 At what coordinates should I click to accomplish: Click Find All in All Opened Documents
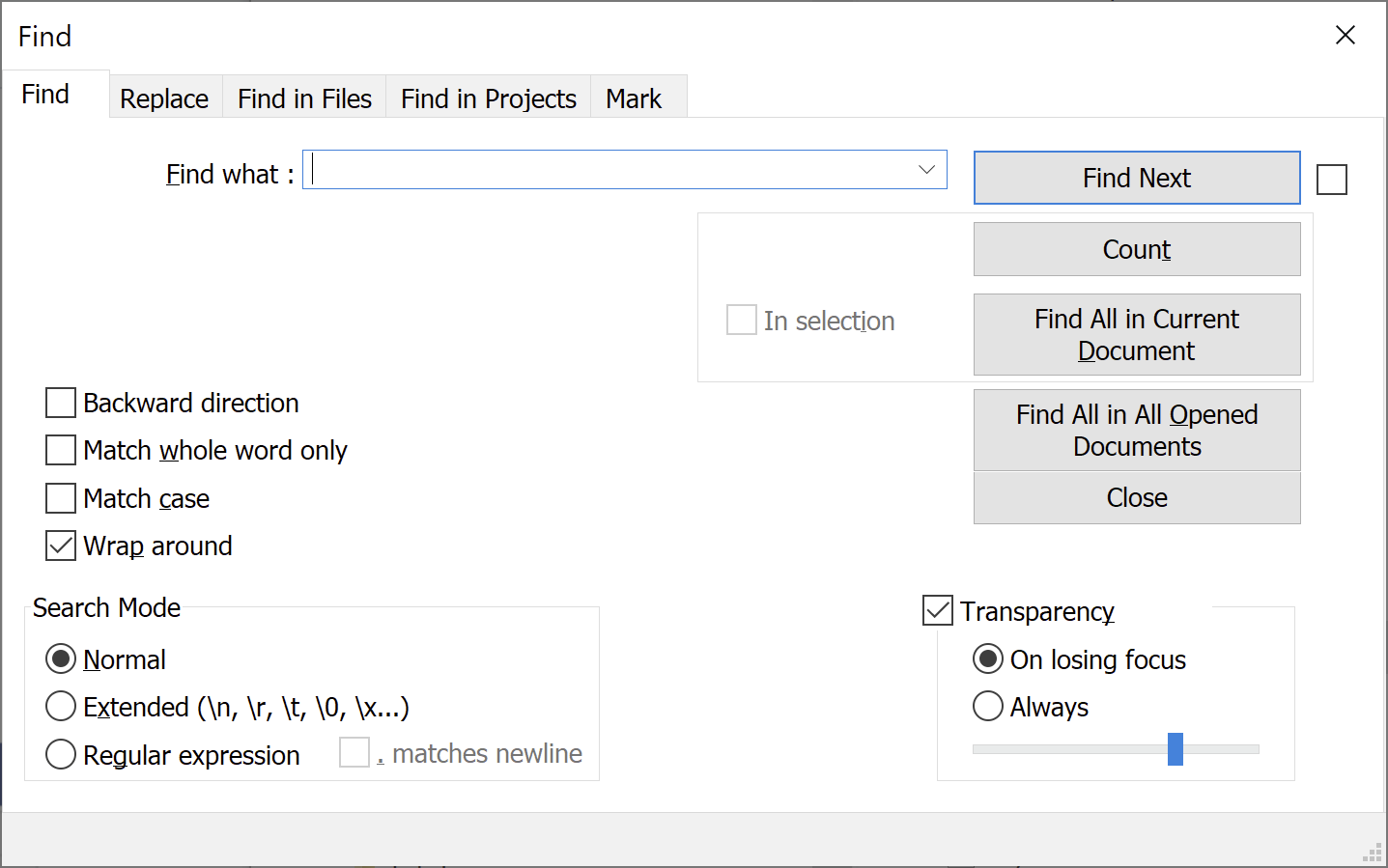tap(1136, 430)
